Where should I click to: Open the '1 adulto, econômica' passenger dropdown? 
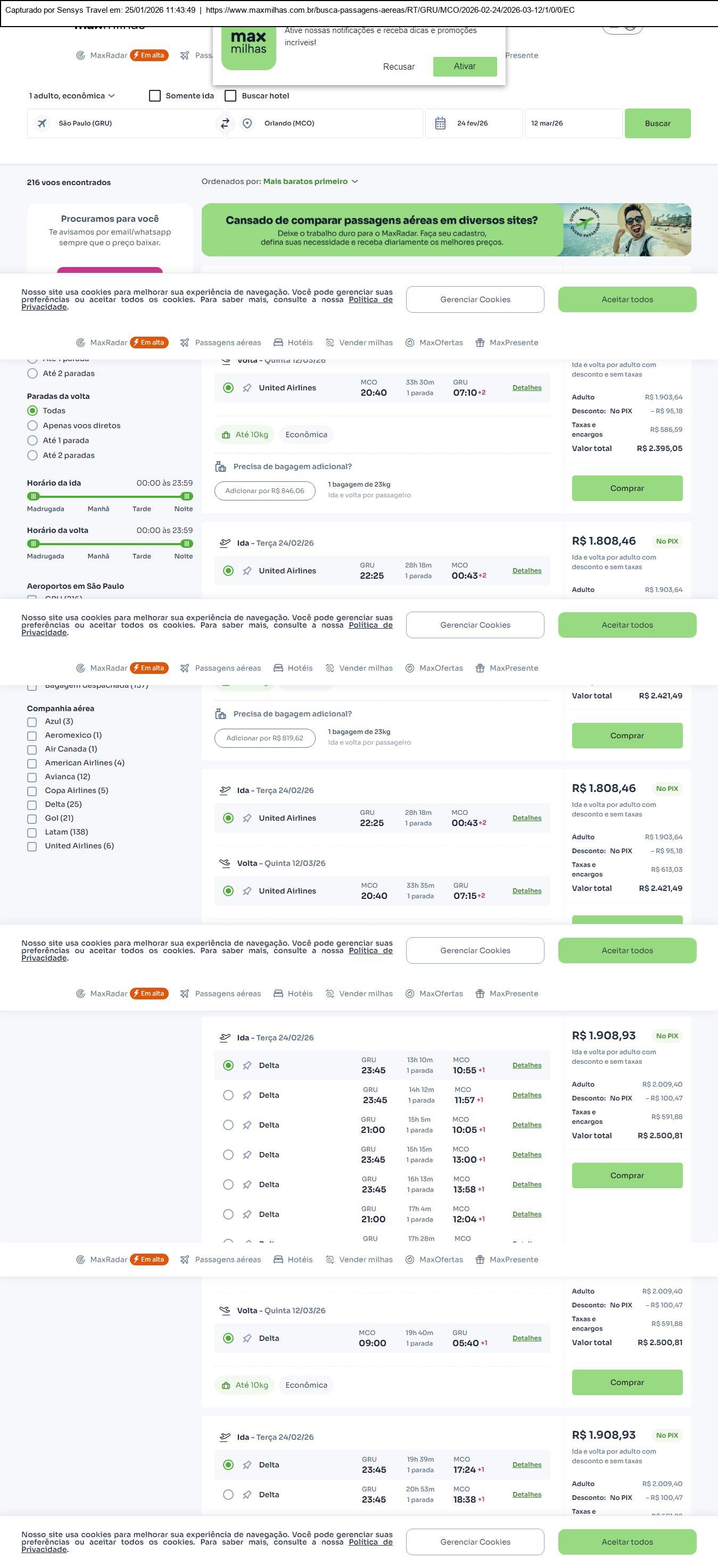72,96
